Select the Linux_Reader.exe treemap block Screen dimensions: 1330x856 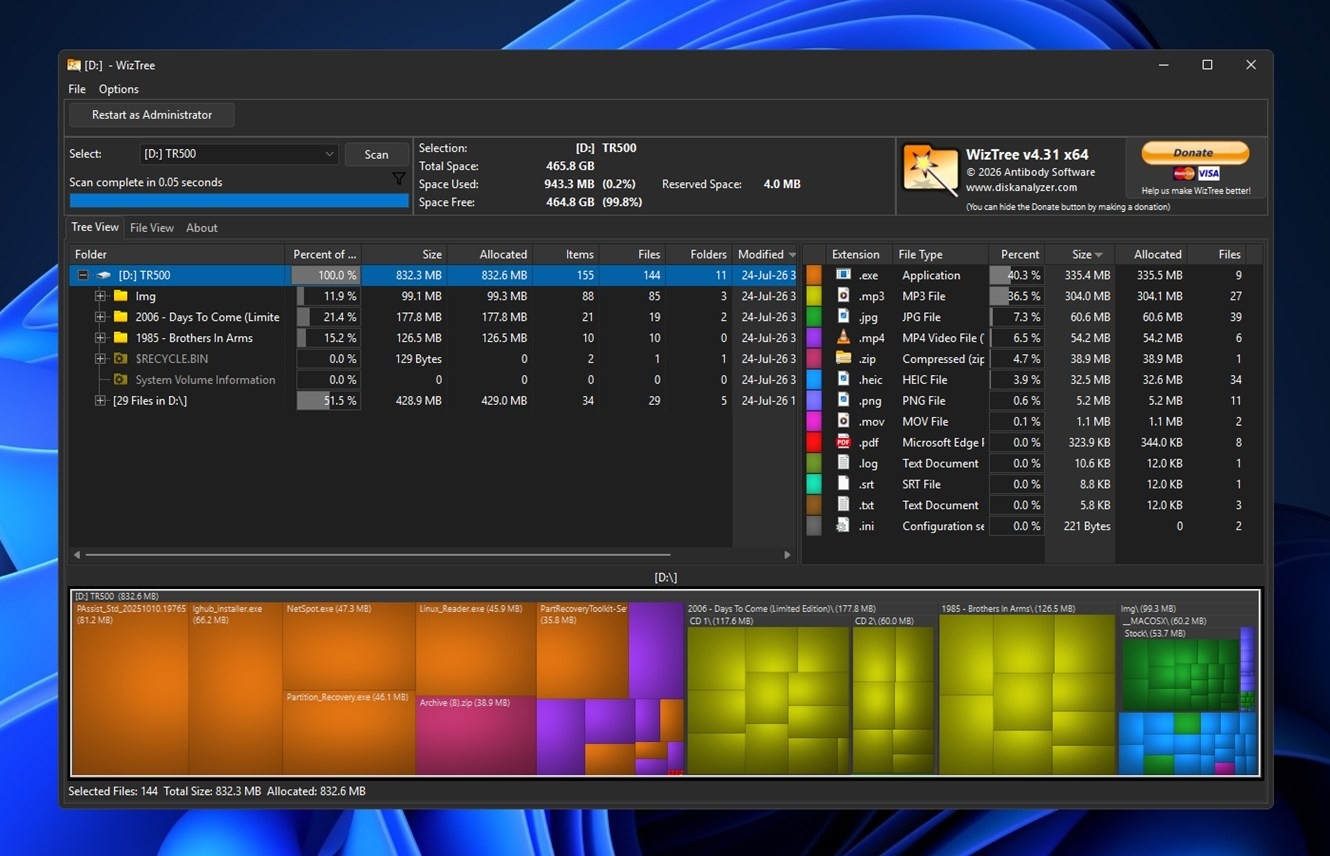click(476, 649)
